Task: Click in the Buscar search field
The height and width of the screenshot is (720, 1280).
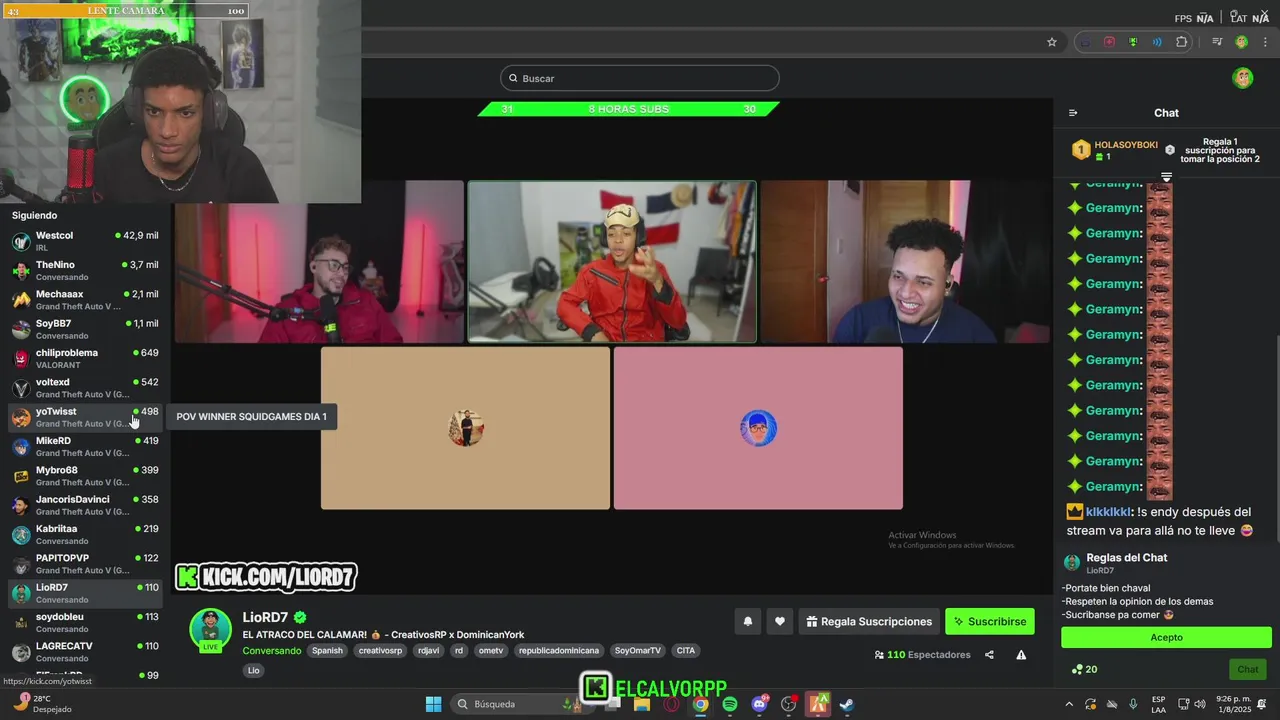Action: click(x=640, y=78)
